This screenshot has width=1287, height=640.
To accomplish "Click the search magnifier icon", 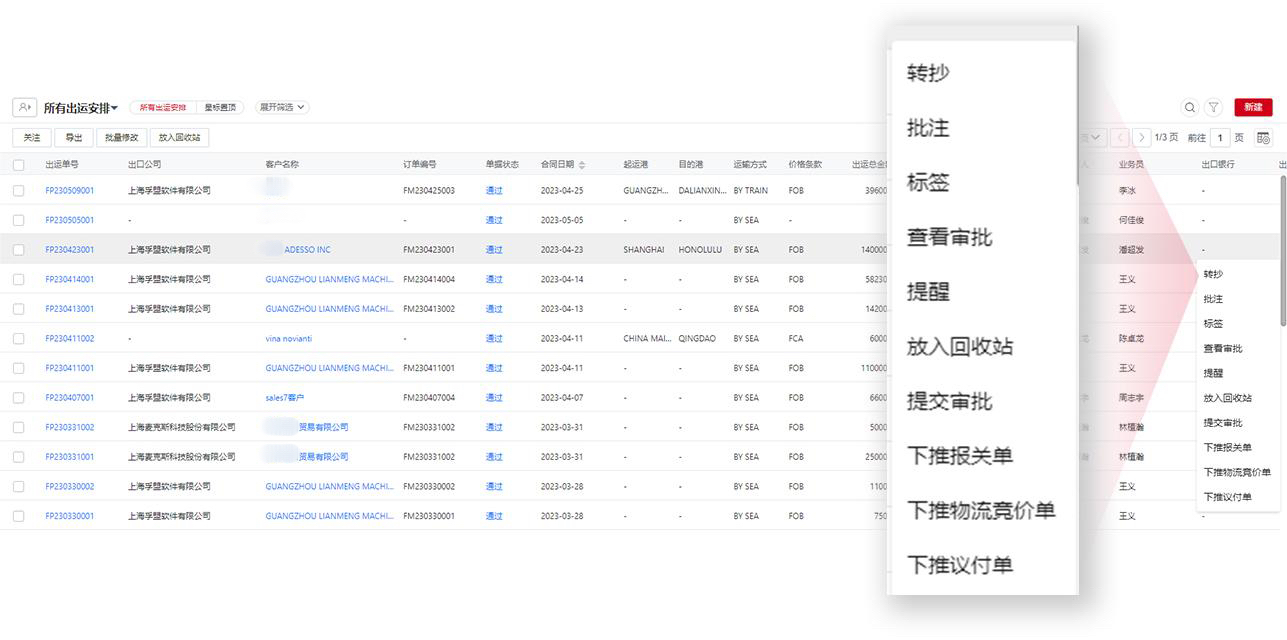I will pyautogui.click(x=1190, y=106).
